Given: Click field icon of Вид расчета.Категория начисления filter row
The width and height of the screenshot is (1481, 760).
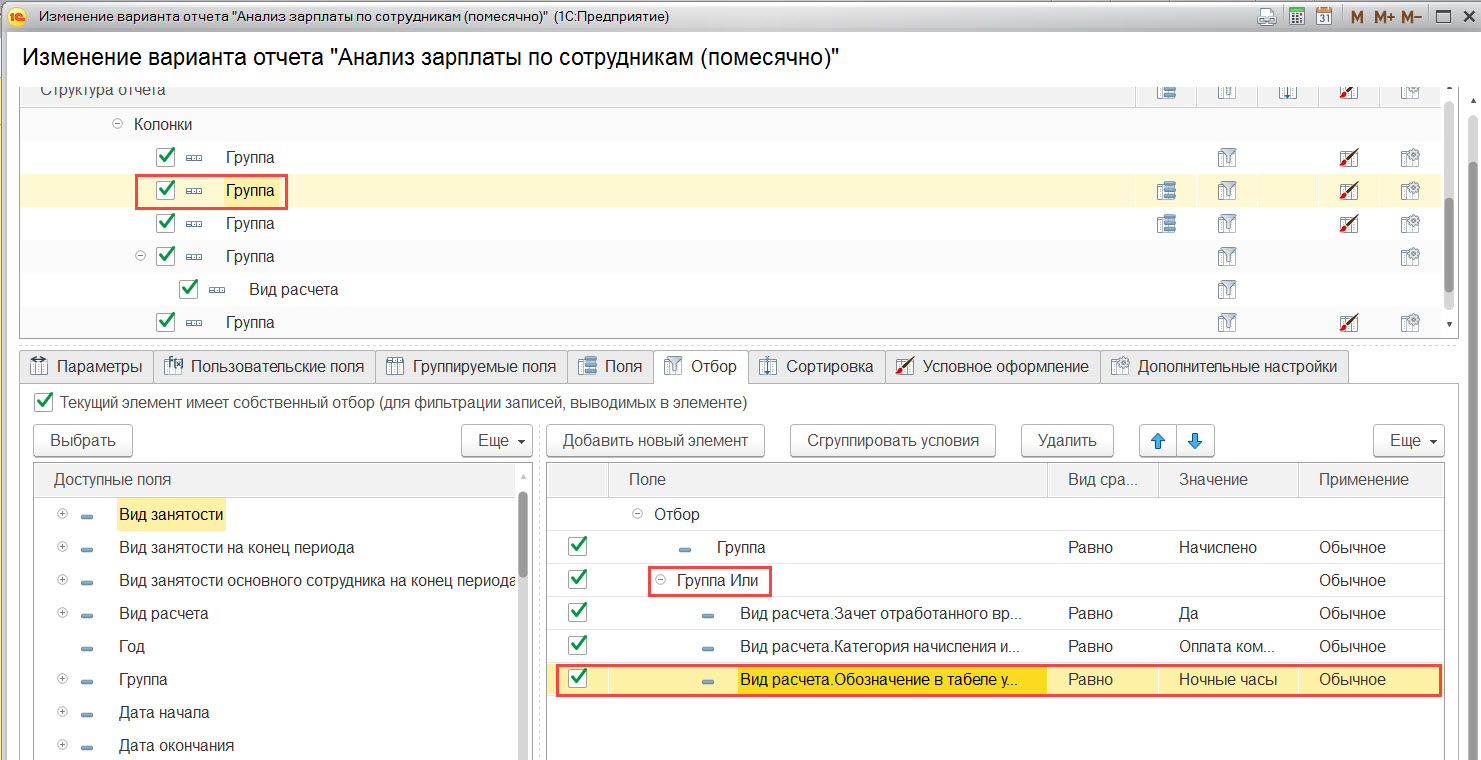Looking at the screenshot, I should [708, 647].
